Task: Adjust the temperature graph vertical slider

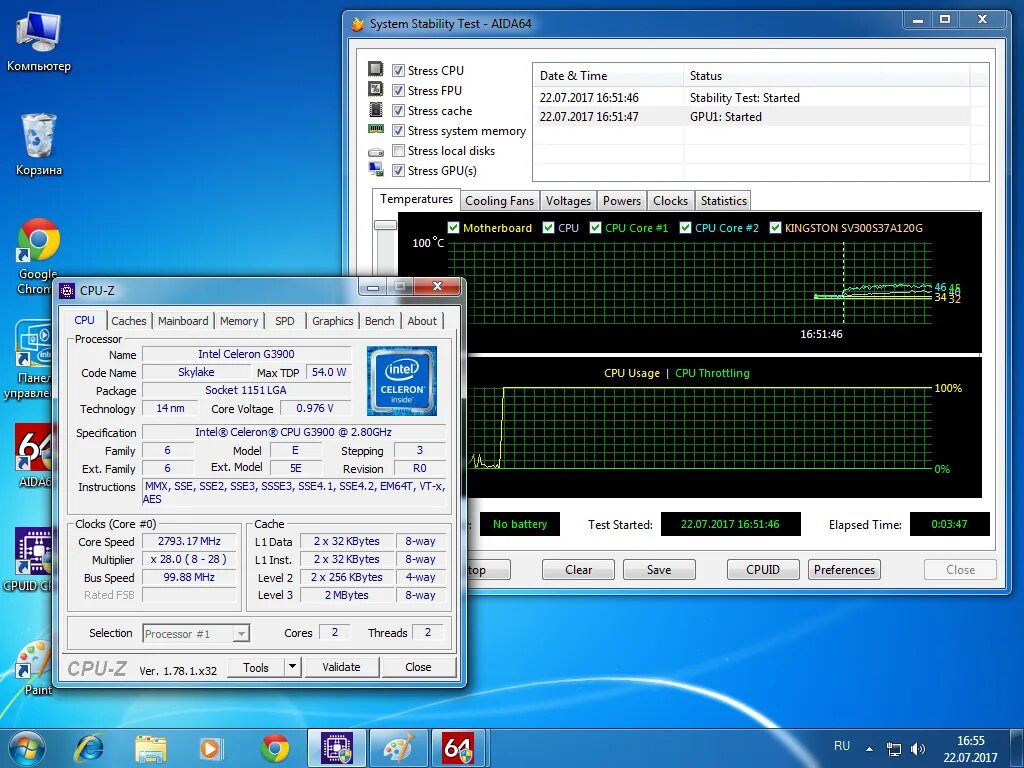Action: click(x=385, y=225)
